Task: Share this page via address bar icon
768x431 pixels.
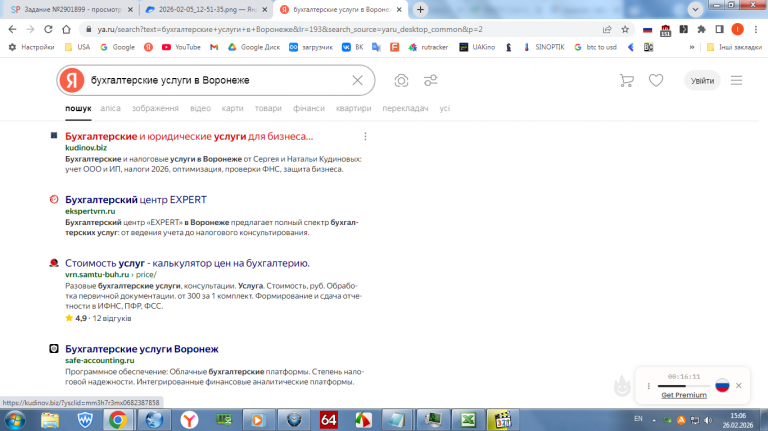Action: coord(607,29)
